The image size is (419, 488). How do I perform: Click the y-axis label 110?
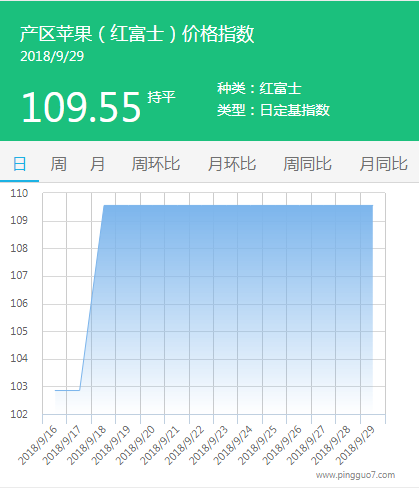pyautogui.click(x=19, y=193)
